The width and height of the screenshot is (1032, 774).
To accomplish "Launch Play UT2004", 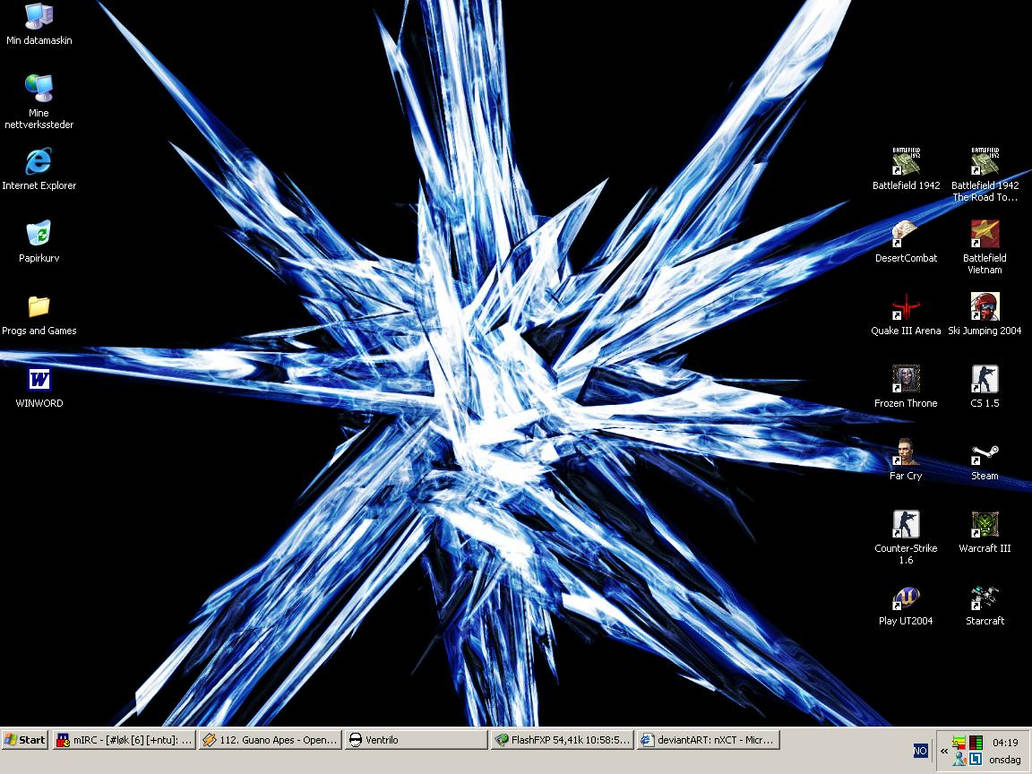I will click(x=906, y=597).
